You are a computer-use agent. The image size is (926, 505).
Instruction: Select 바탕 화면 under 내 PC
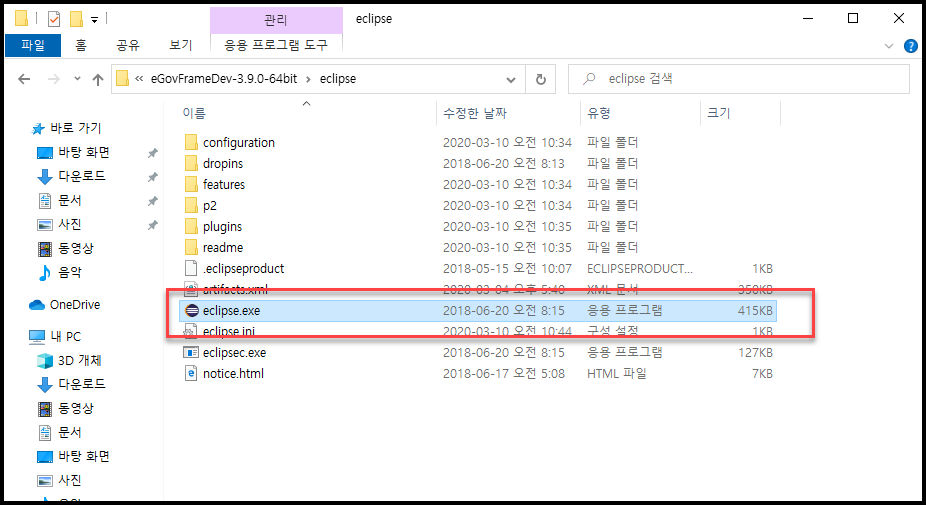pos(73,457)
